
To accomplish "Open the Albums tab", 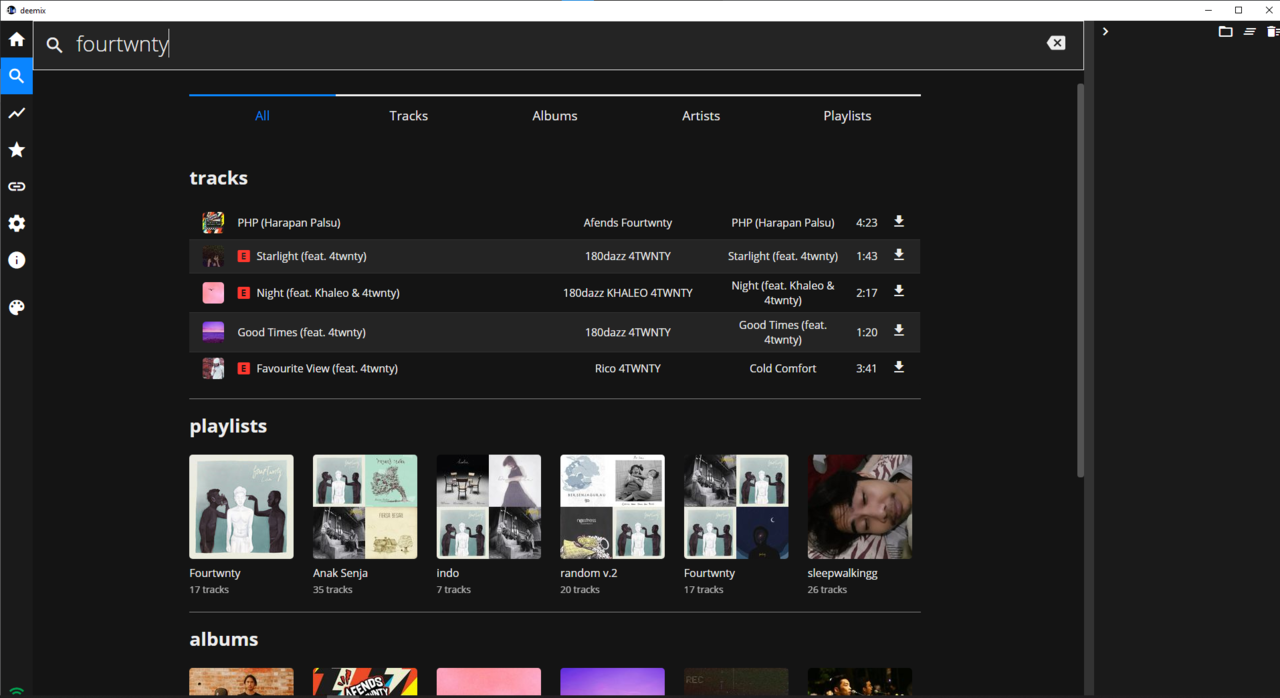I will (554, 115).
